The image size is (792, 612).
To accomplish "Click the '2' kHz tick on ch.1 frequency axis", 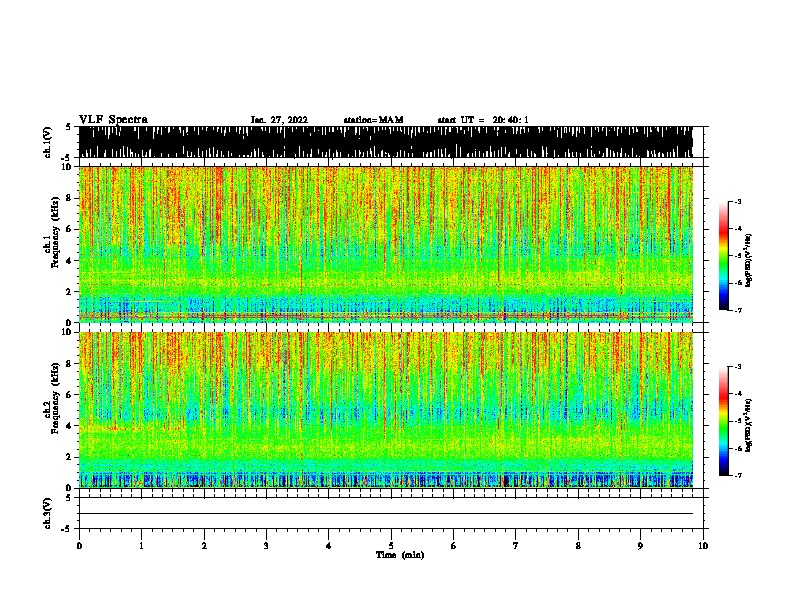I will click(69, 292).
